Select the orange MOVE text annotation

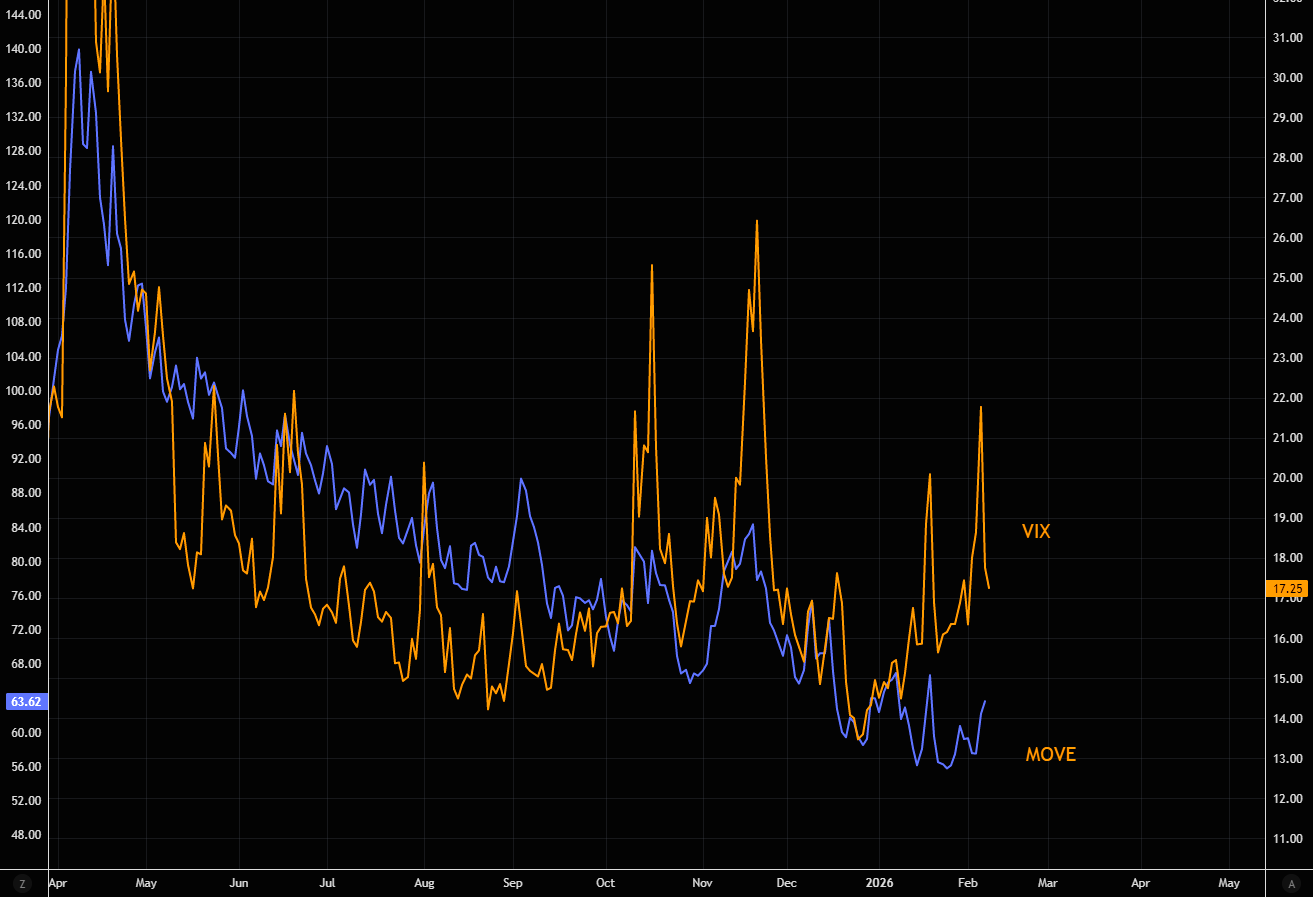(x=1050, y=755)
